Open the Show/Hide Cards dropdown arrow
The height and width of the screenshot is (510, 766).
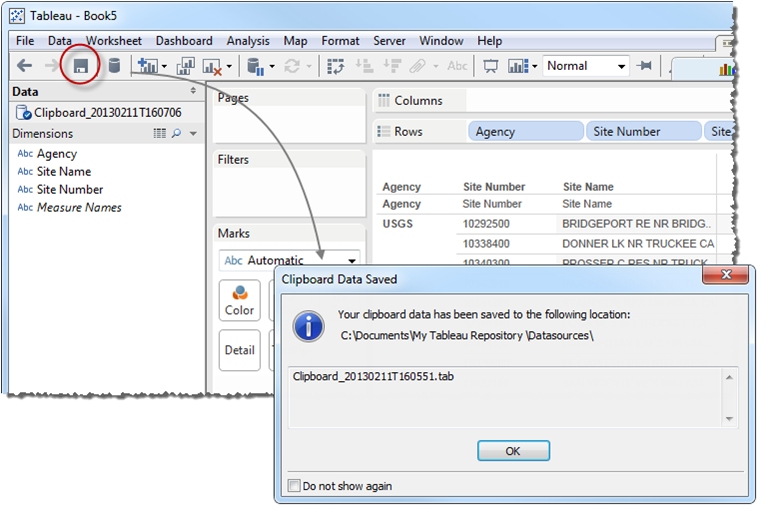pyautogui.click(x=535, y=66)
